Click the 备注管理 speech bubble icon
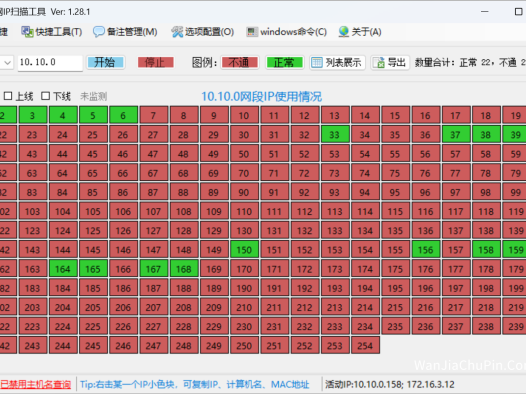Viewport: 526px width, 394px height. (99, 32)
